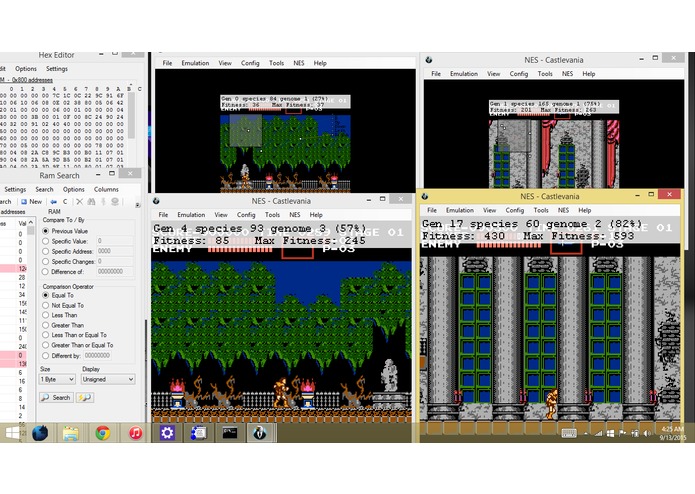695x494 pixels.
Task: Select the Difference of radio button
Action: coord(46,272)
